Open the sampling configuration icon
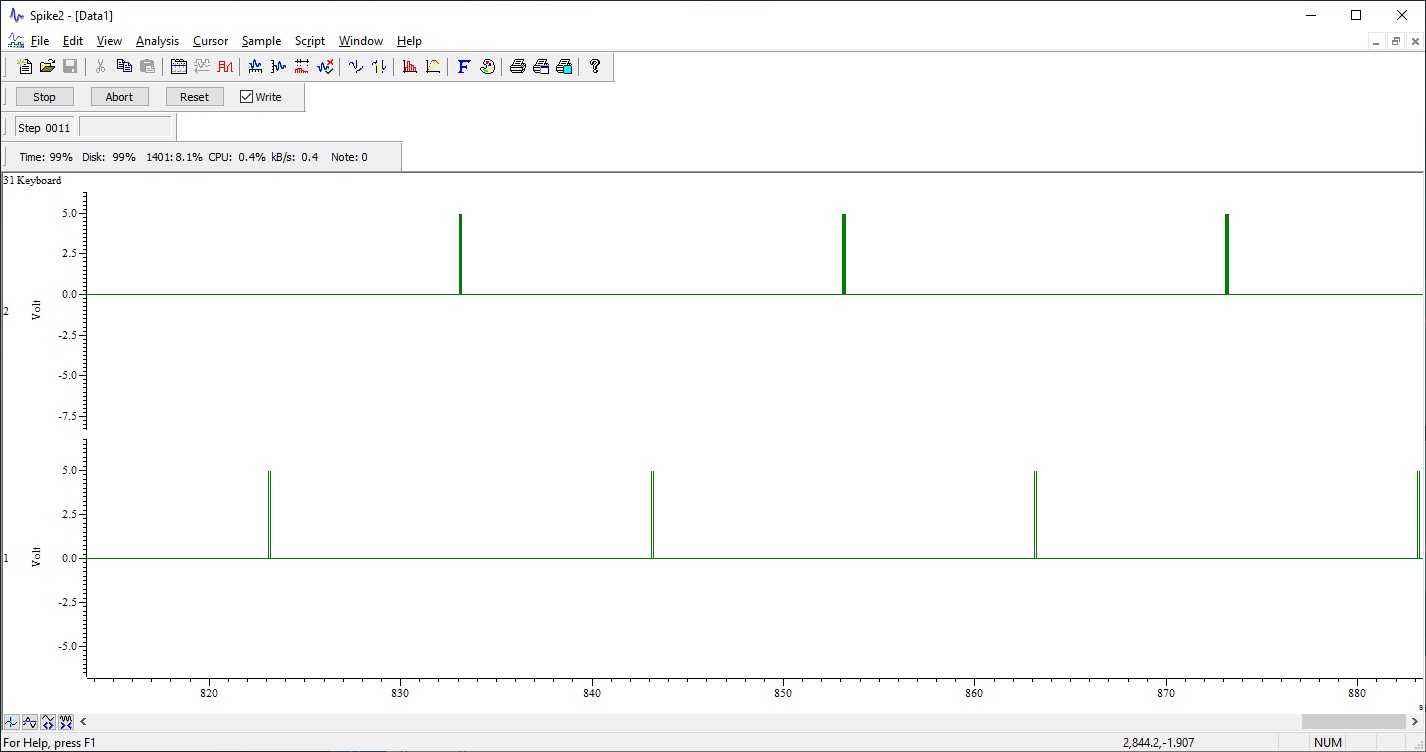This screenshot has width=1426, height=752. (x=179, y=67)
